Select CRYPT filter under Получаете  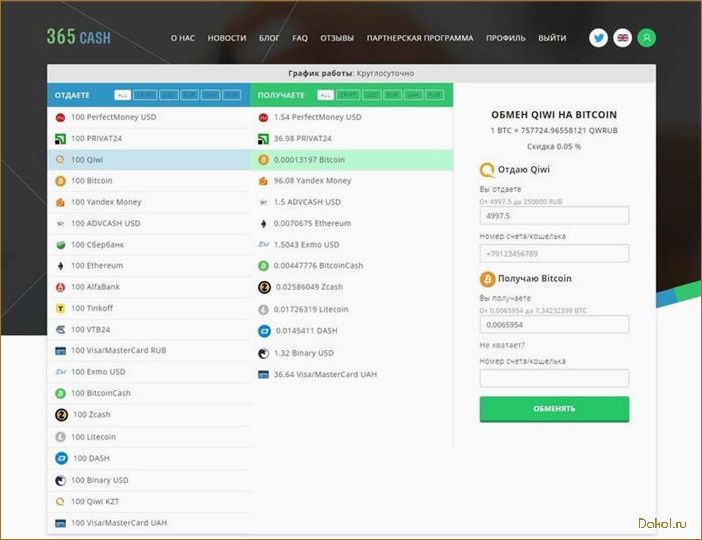tap(348, 95)
